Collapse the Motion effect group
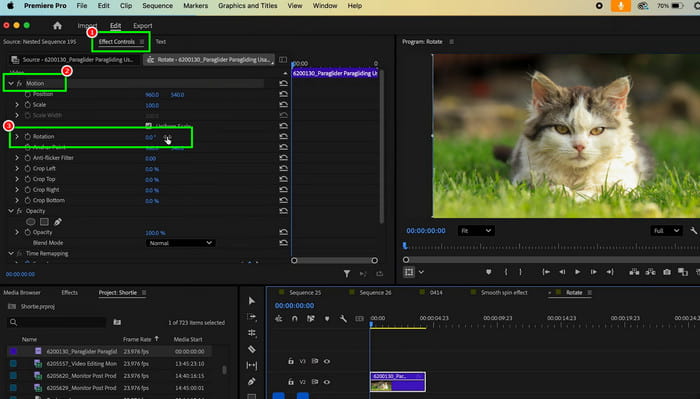 coord(11,83)
